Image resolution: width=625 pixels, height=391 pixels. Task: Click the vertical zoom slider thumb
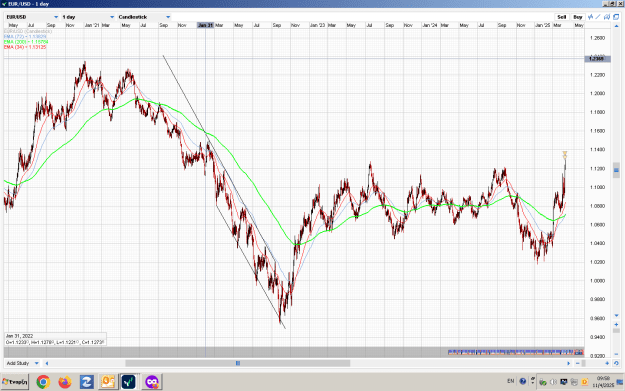coord(616,330)
